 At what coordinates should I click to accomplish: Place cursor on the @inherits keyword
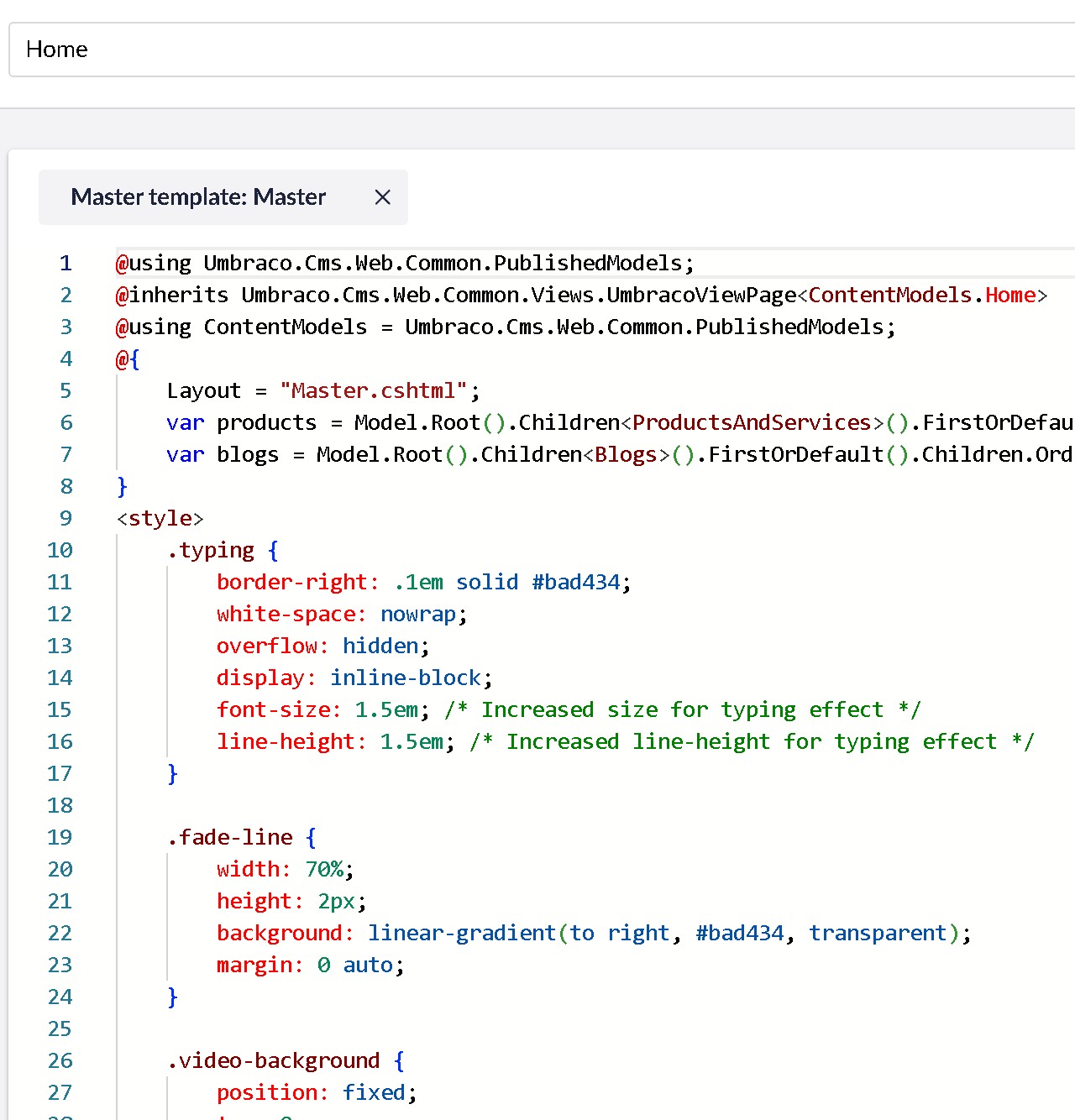(x=172, y=296)
